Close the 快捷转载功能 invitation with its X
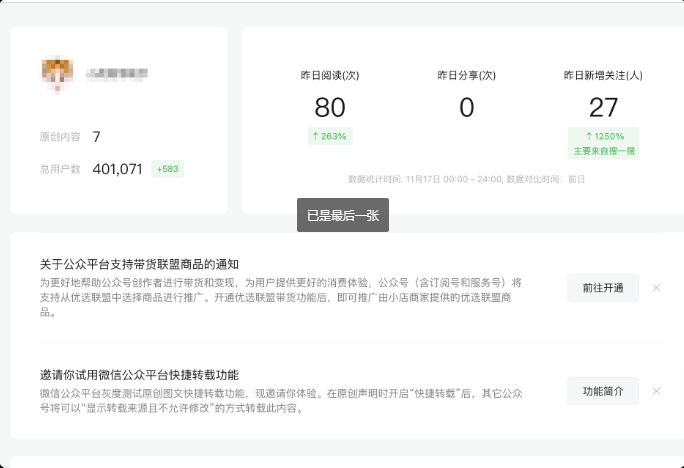 [x=656, y=391]
